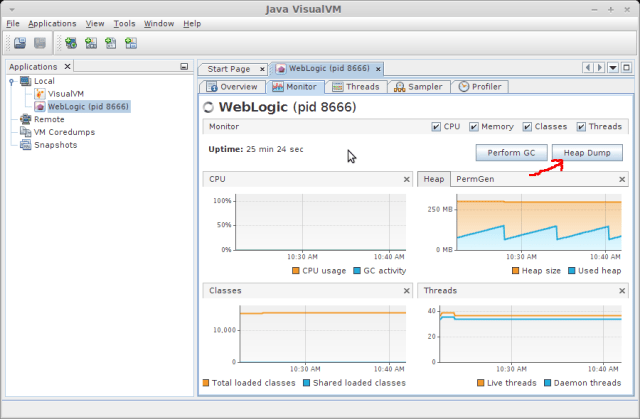
Task: Uncheck the CPU checkbox
Action: [435, 127]
